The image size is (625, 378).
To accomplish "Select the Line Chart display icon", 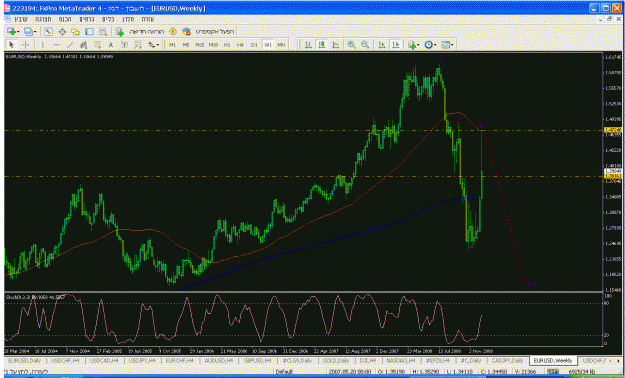I will tap(336, 45).
